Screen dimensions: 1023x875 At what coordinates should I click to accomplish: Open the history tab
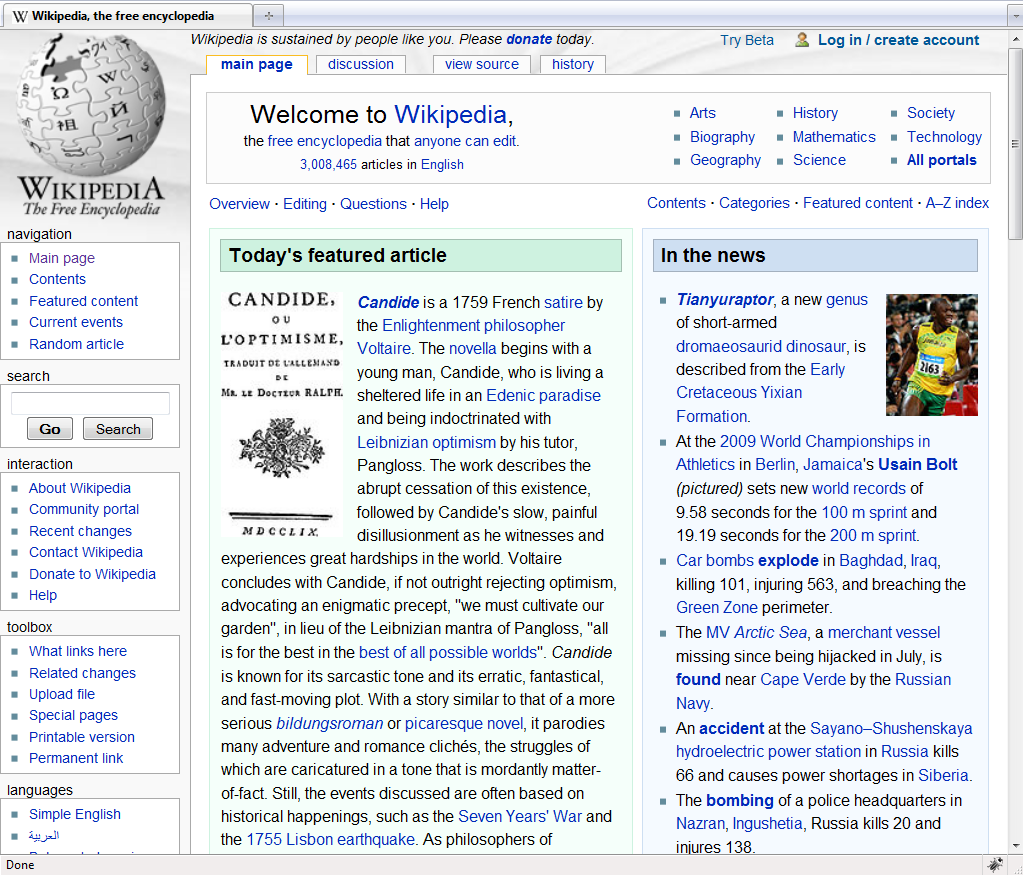point(573,64)
